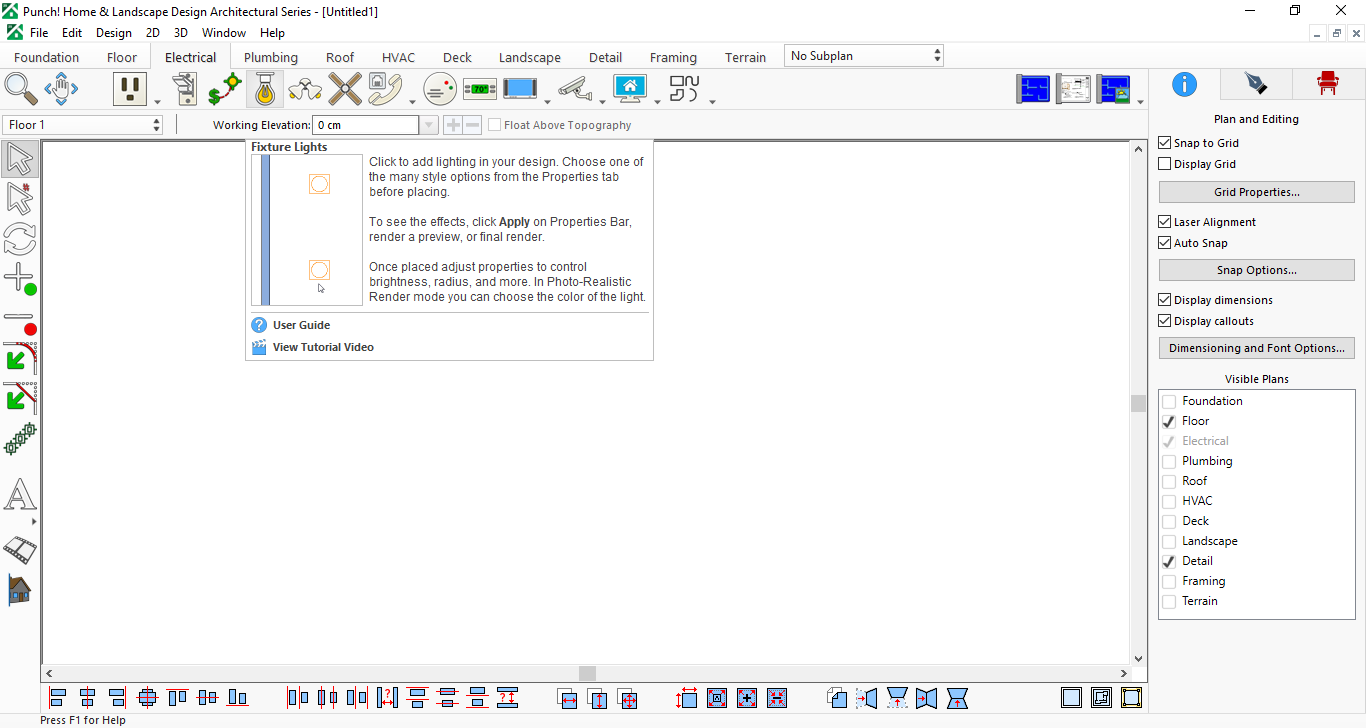This screenshot has width=1366, height=728.
Task: Show the Plumbing plan in Visible Plans
Action: click(x=1169, y=461)
